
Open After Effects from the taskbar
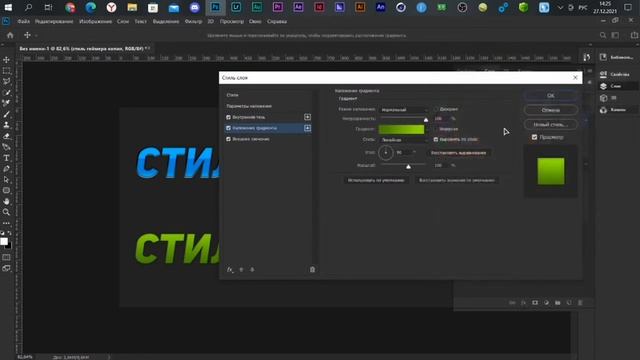298,7
